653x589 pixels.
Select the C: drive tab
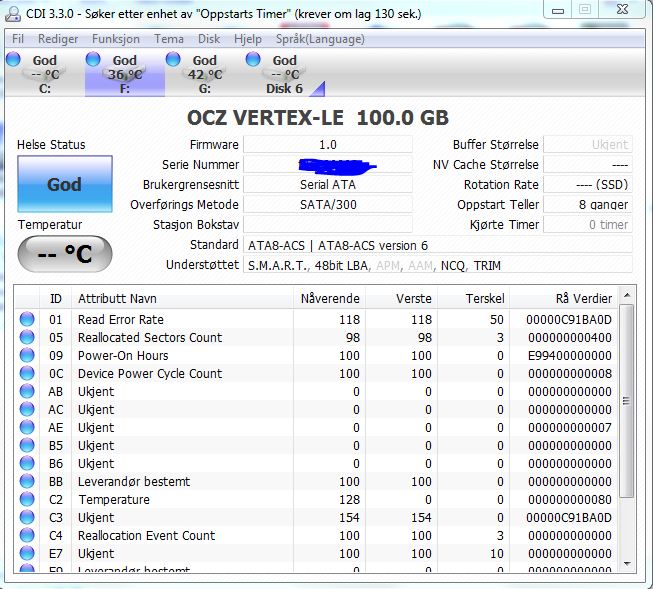click(45, 74)
